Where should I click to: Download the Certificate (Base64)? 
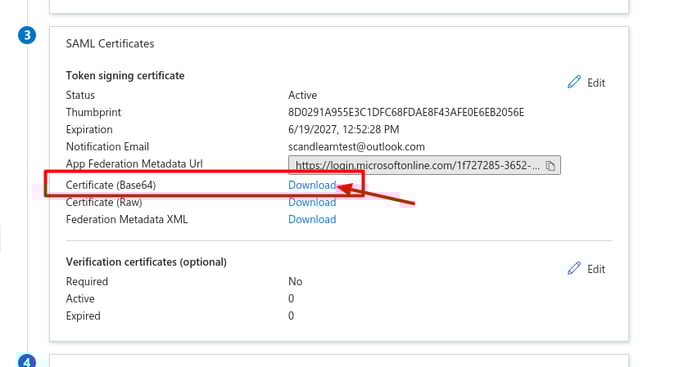pos(312,185)
